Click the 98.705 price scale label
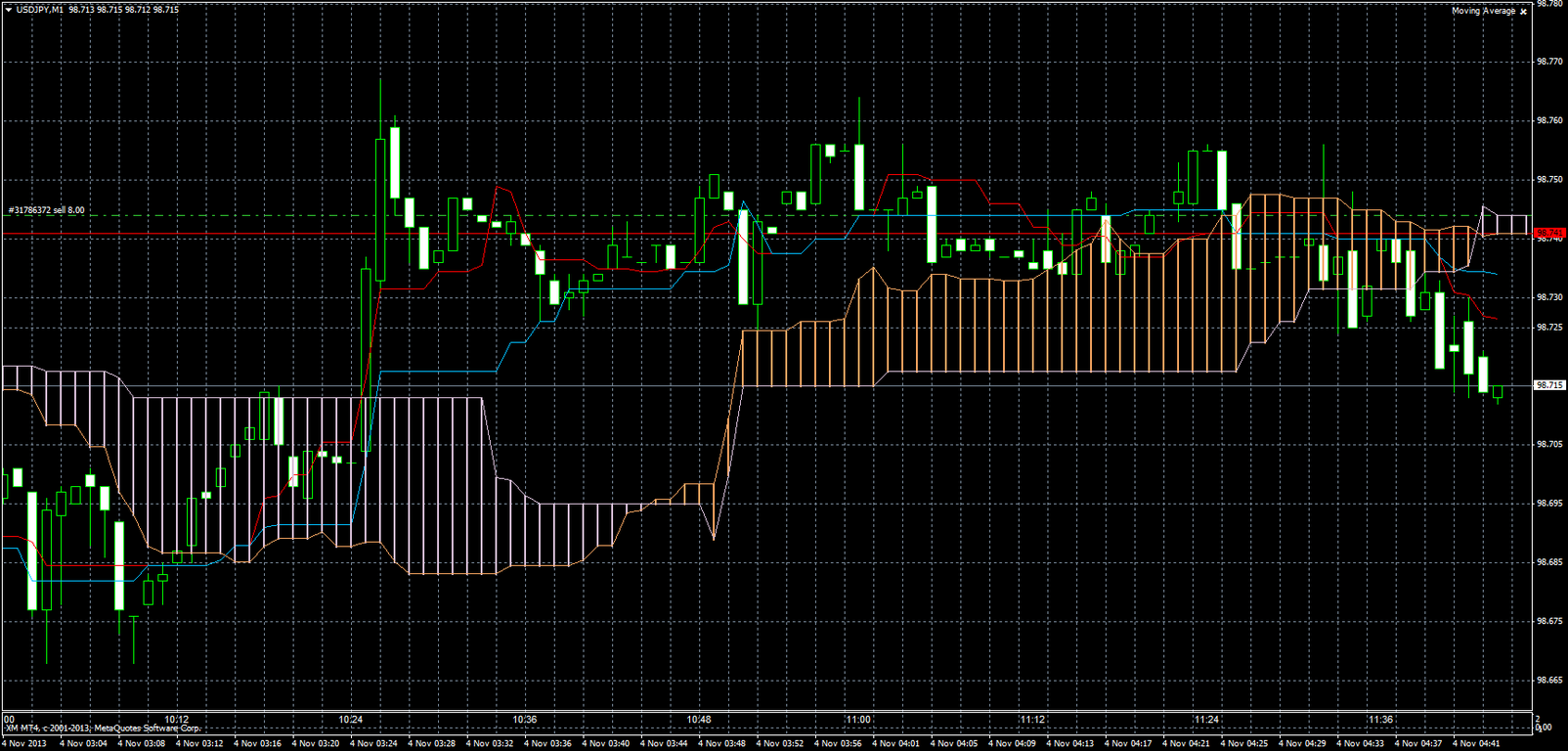 (1548, 444)
